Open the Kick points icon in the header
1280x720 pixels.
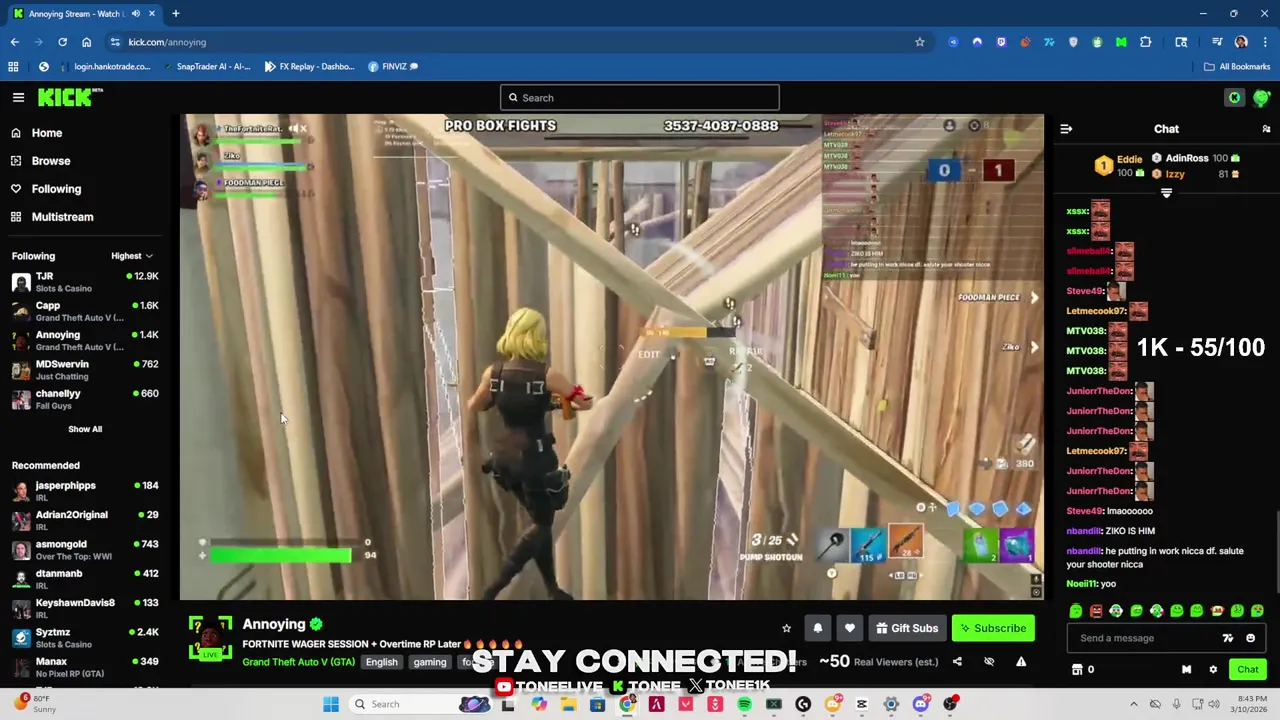click(1234, 97)
